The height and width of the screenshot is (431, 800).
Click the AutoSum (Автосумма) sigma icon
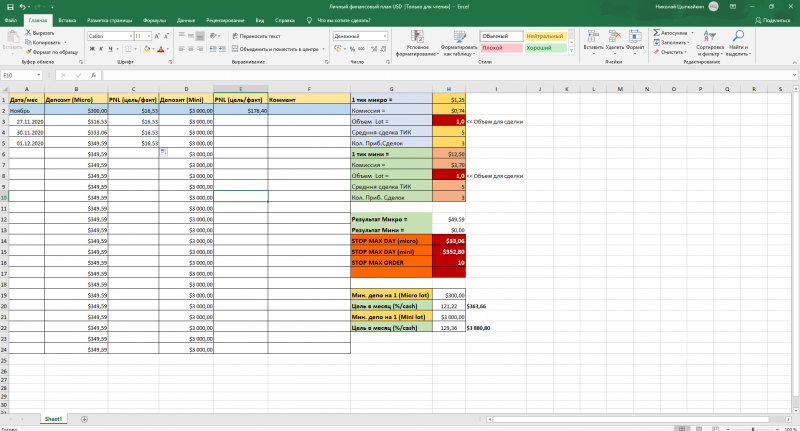tap(657, 33)
